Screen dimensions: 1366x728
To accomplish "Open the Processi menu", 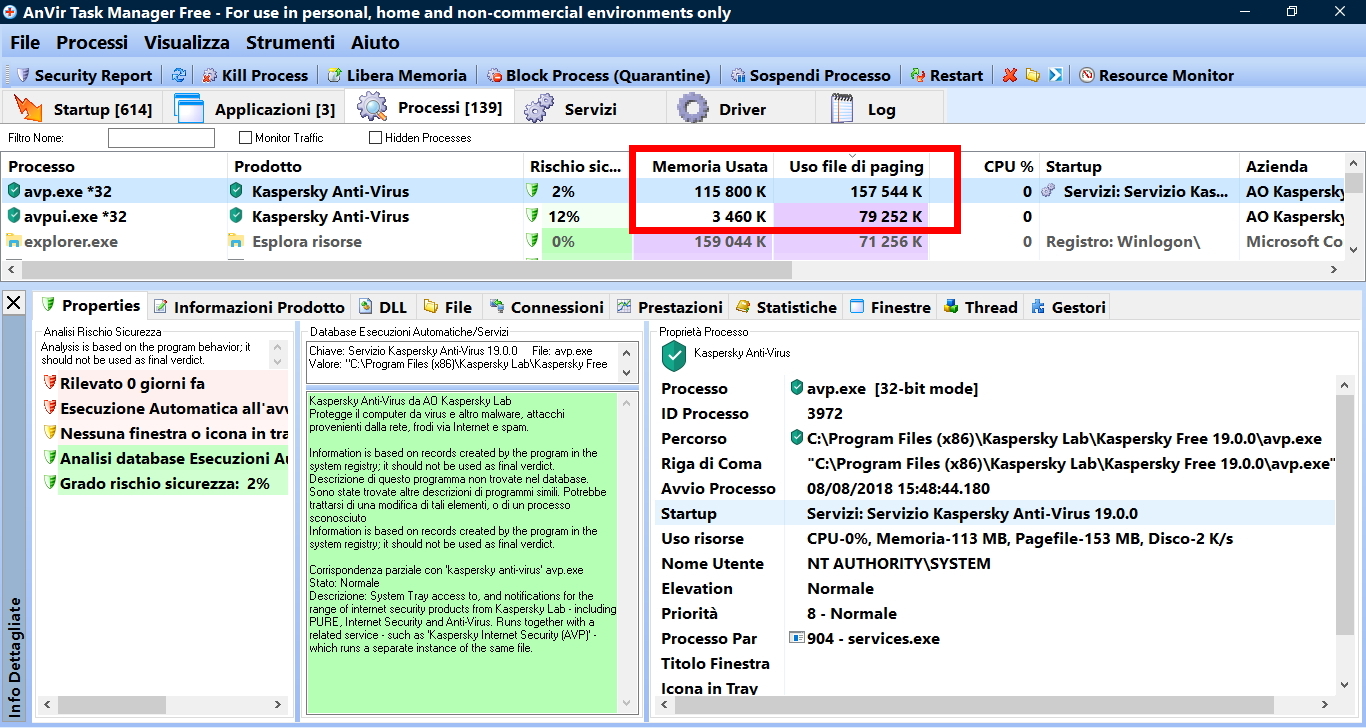I will [x=92, y=43].
